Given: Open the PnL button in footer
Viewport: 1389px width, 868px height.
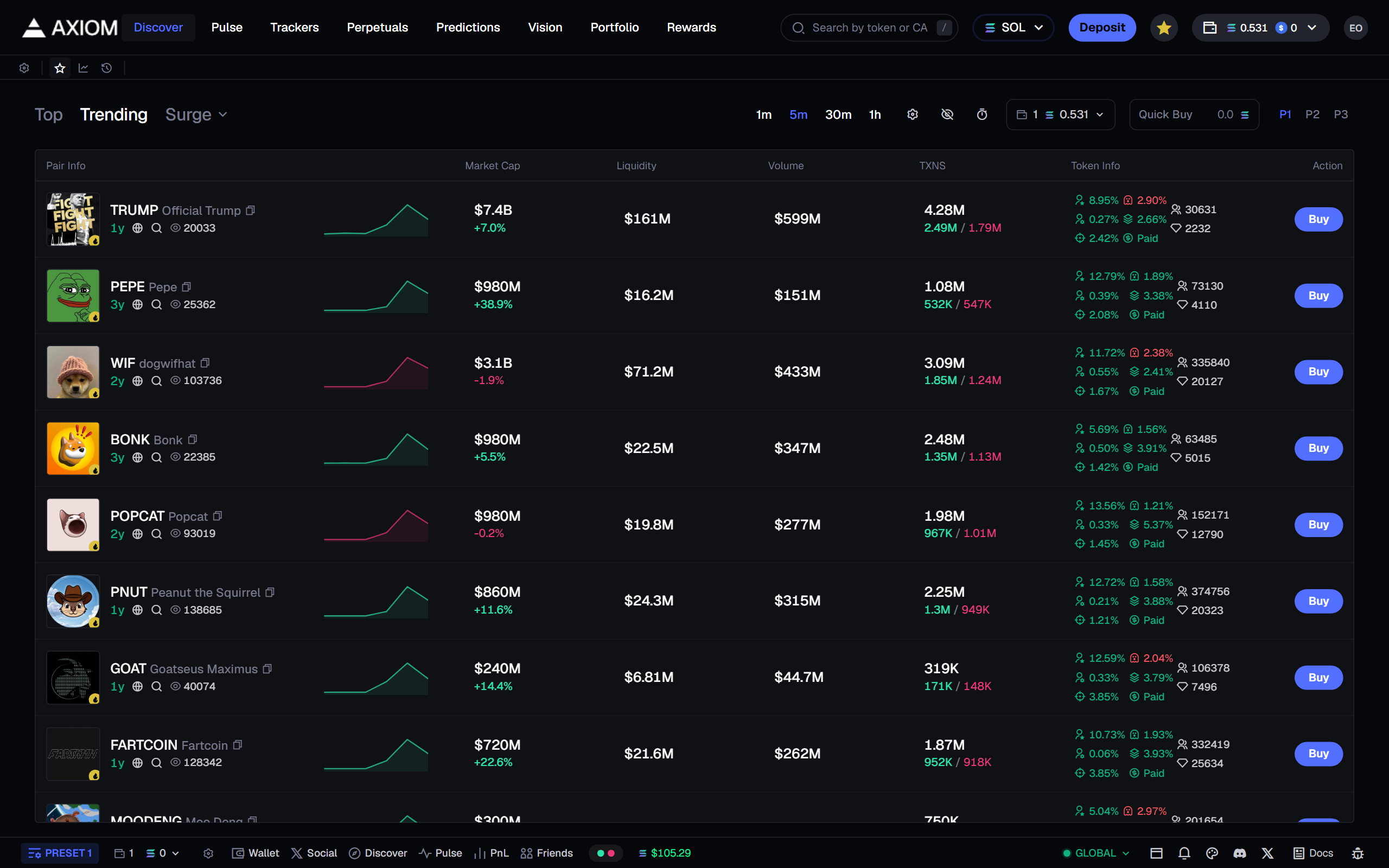Looking at the screenshot, I should click(492, 853).
